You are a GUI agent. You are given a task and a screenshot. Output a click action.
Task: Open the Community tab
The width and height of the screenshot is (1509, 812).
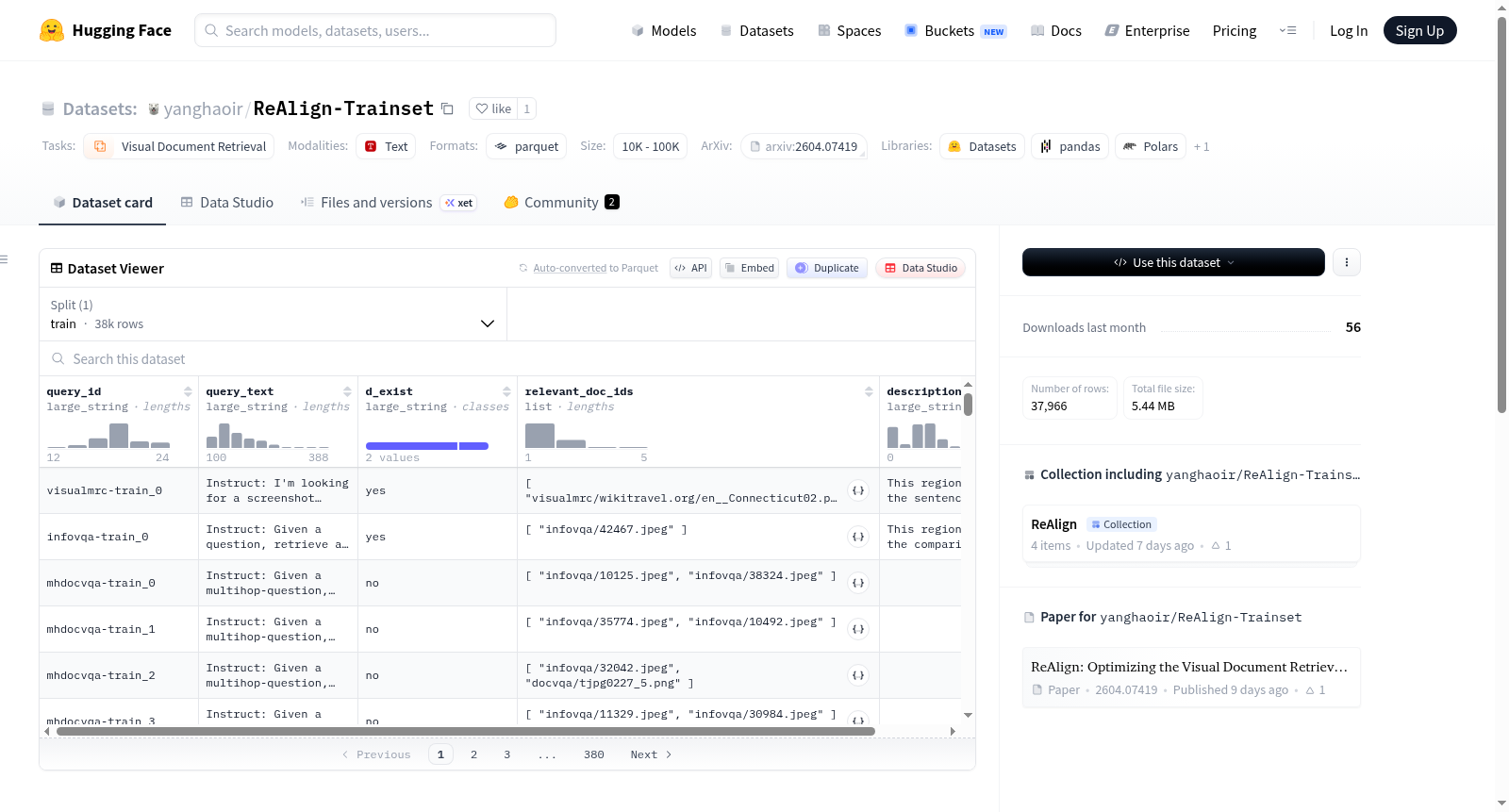click(561, 202)
